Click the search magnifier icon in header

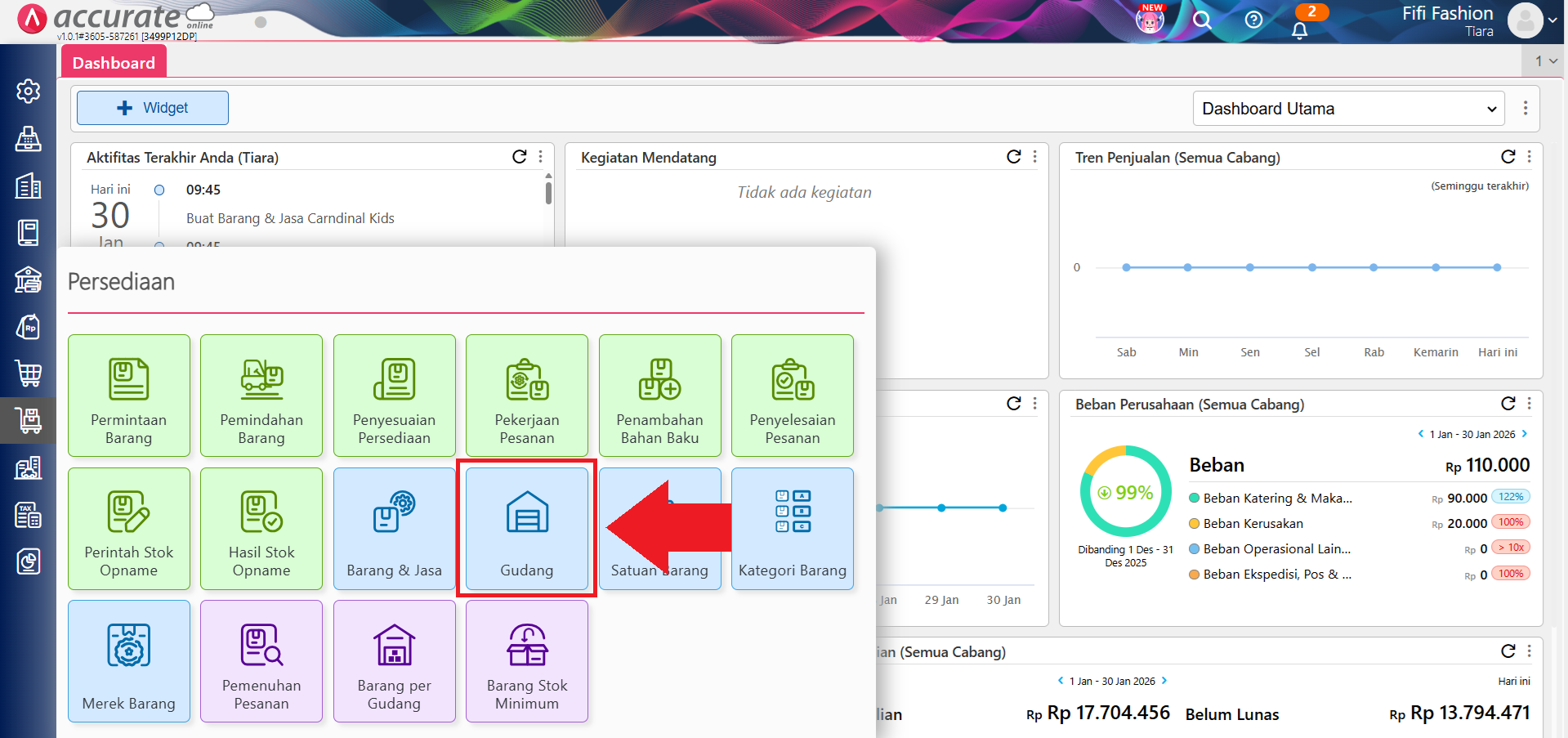[1201, 20]
